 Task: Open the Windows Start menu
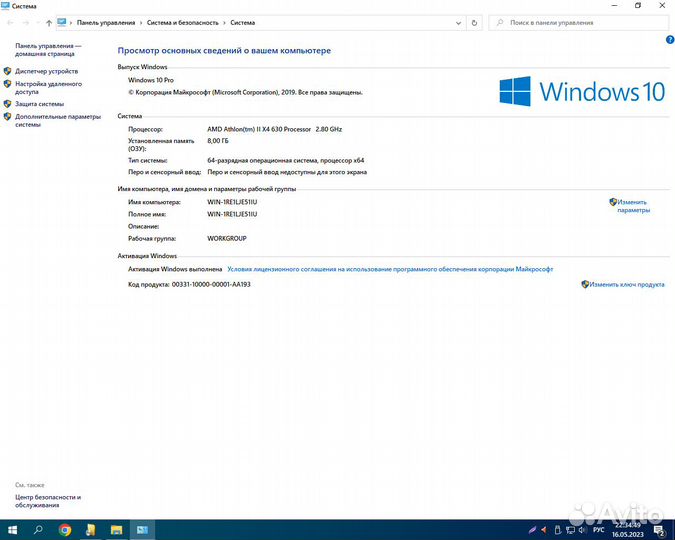pyautogui.click(x=12, y=530)
